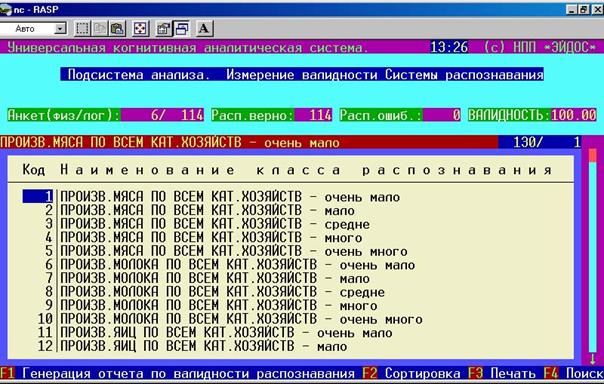The image size is (604, 384).
Task: Click F2 Сортировка function key label
Action: pos(411,373)
